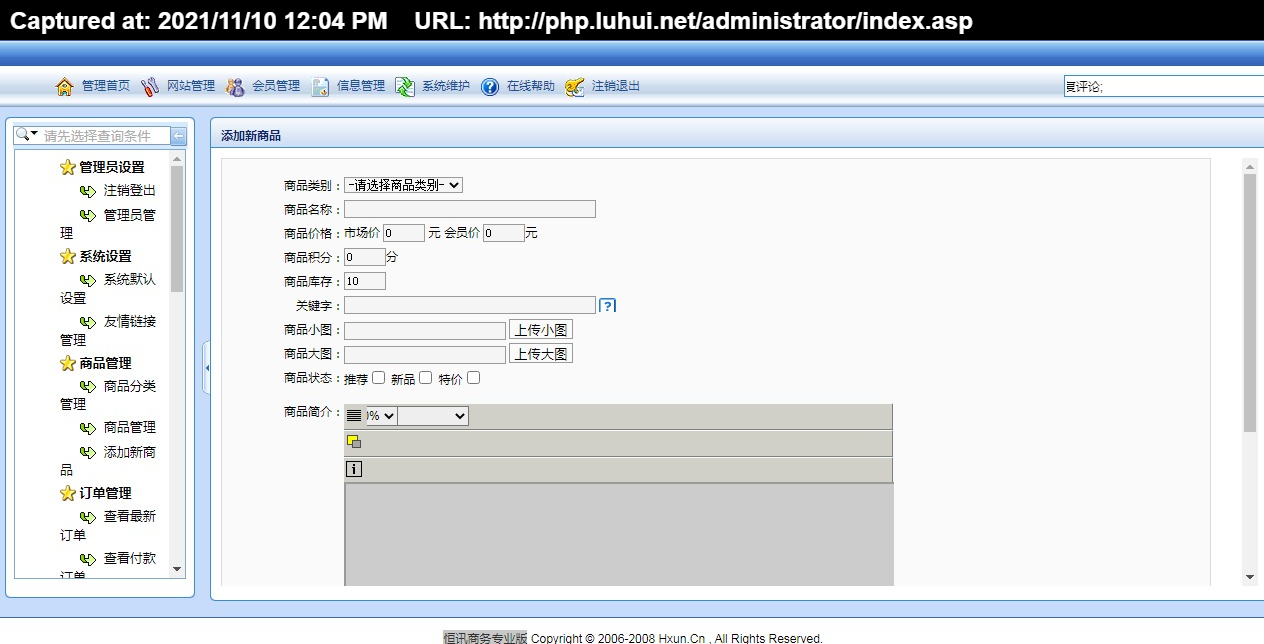Image resolution: width=1264 pixels, height=644 pixels.
Task: Click the 商品名称 input field
Action: 470,209
